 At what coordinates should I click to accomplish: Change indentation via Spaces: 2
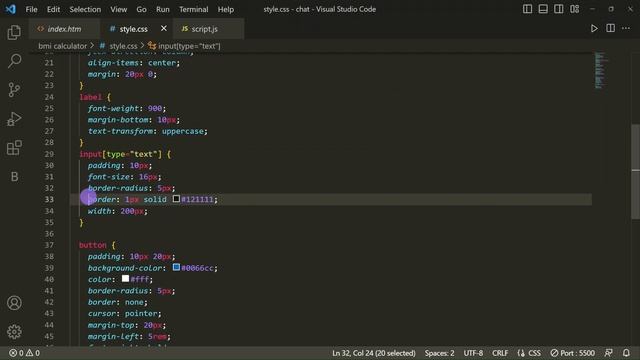(439, 353)
